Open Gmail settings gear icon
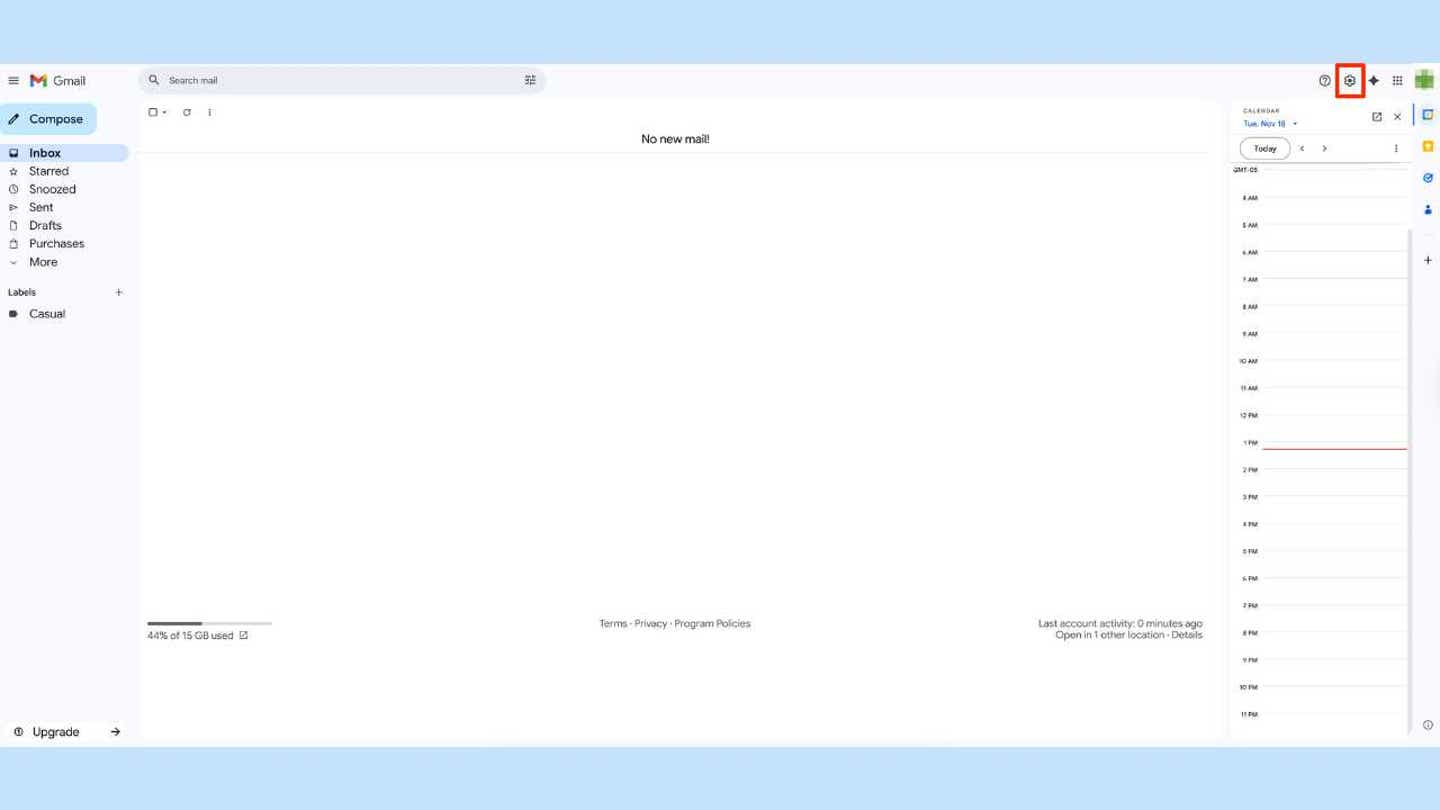Screen dimensions: 1440x810 click(1349, 81)
